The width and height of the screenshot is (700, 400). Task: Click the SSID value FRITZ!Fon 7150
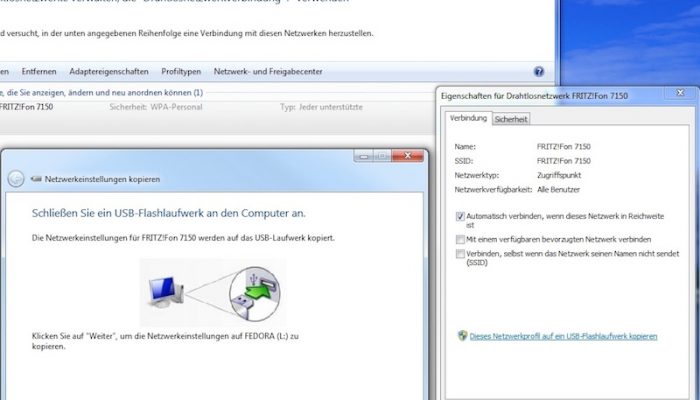[x=563, y=161]
